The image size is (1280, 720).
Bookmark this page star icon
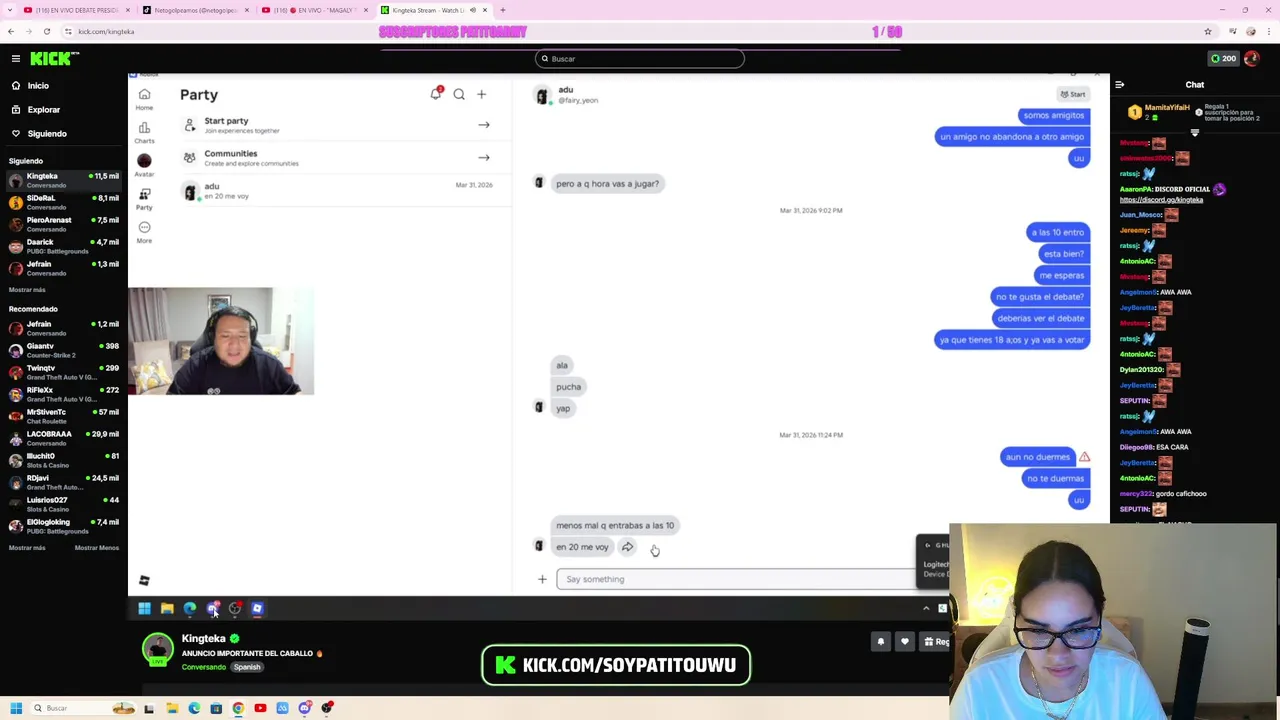point(1207,32)
